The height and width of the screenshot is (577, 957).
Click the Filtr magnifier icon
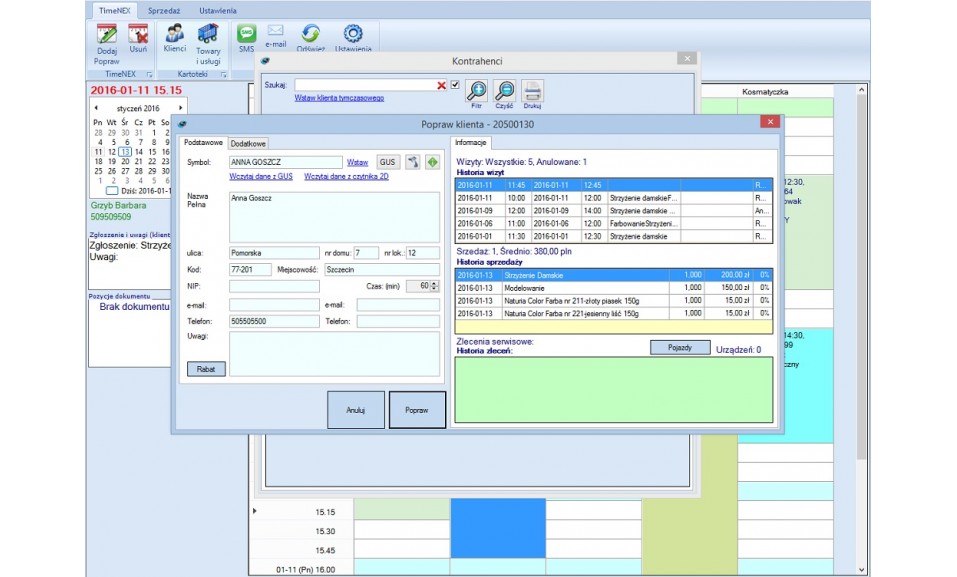click(477, 91)
